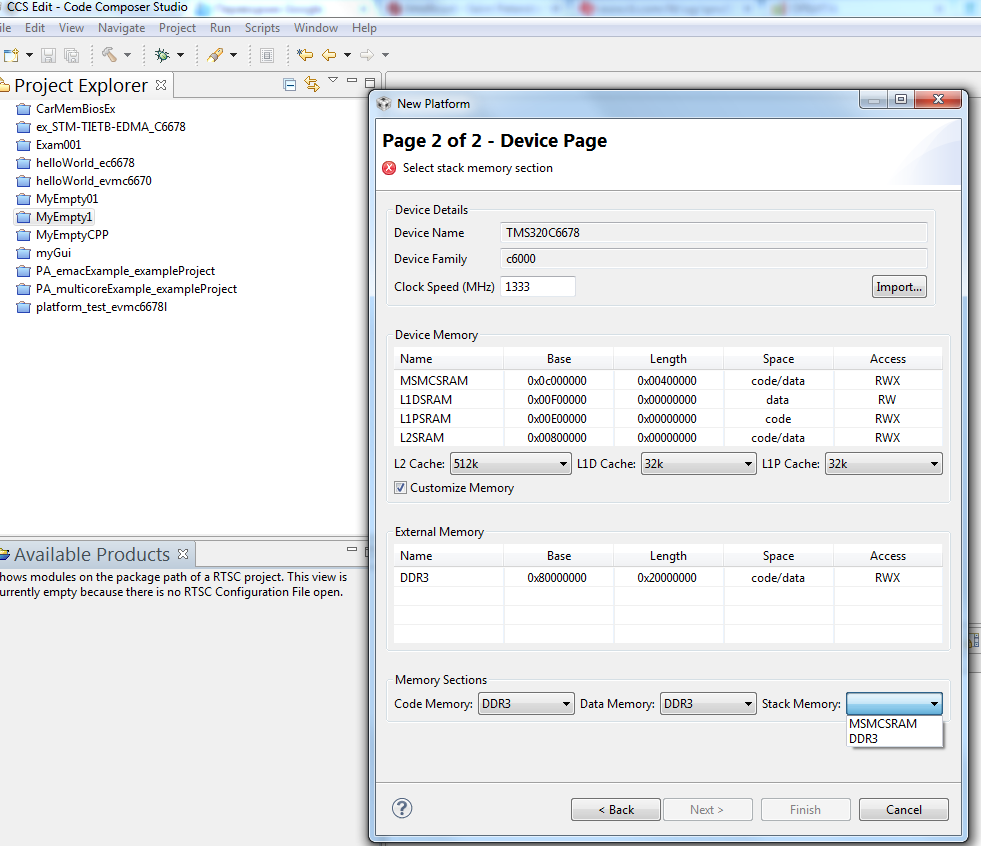Minimize the Available Products view
The width and height of the screenshot is (981, 846).
point(352,549)
